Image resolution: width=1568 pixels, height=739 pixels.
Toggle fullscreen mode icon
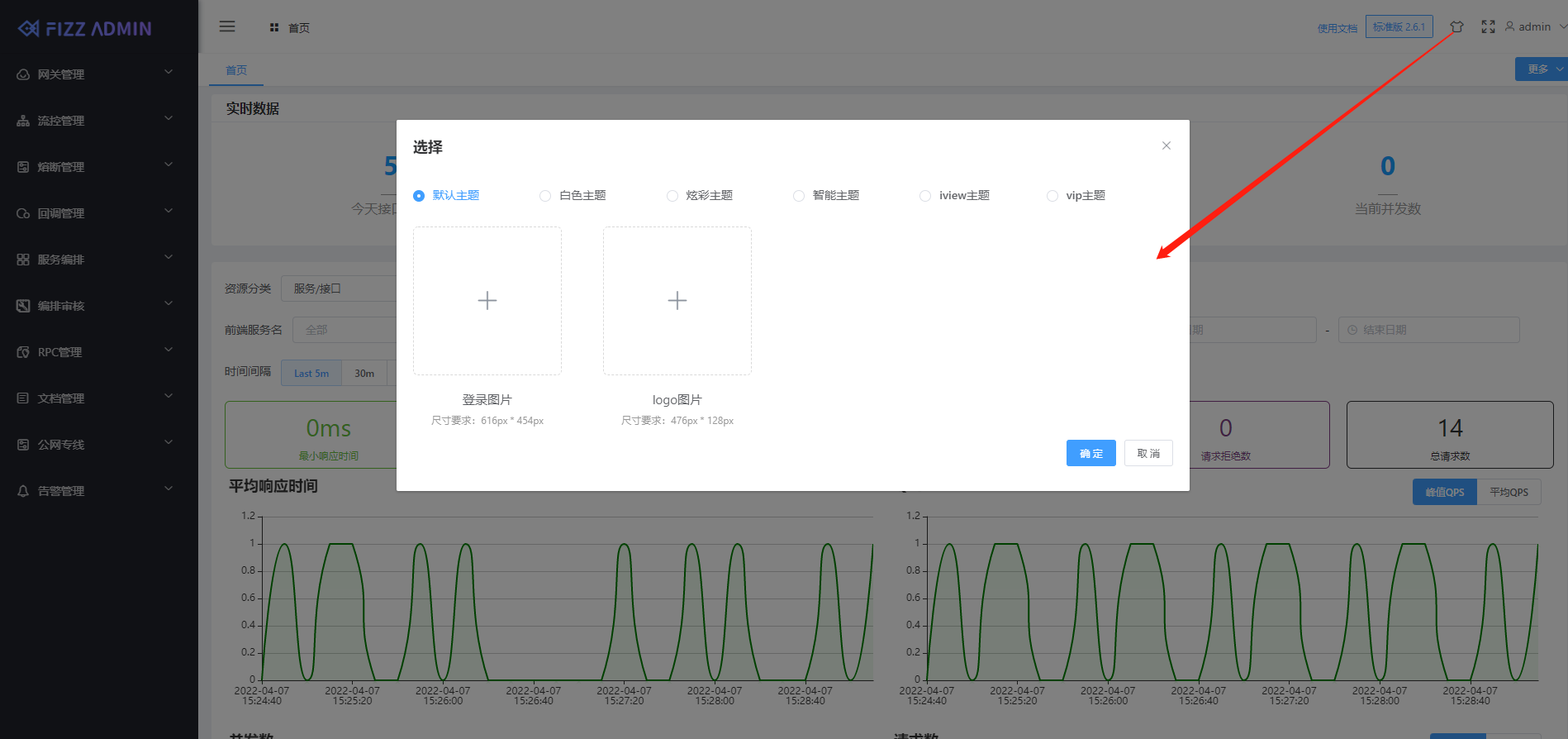pyautogui.click(x=1488, y=27)
